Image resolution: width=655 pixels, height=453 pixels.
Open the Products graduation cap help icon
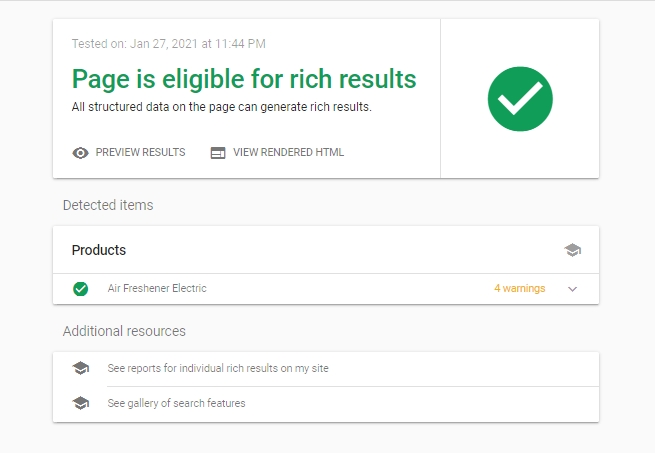pos(572,250)
